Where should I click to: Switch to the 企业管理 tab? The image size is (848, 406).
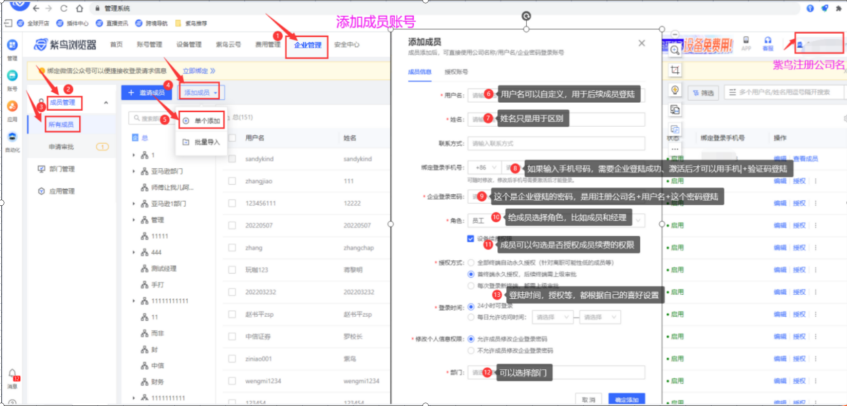tap(306, 45)
